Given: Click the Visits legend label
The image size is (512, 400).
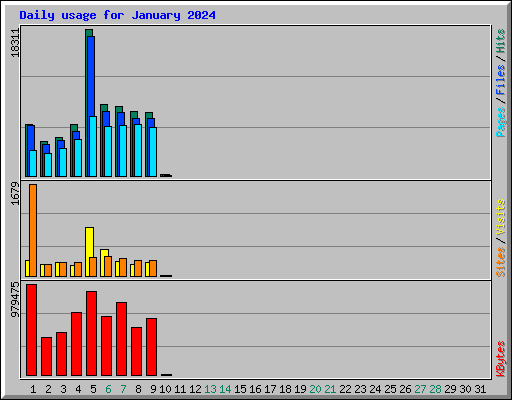Looking at the screenshot, I should (x=501, y=217).
